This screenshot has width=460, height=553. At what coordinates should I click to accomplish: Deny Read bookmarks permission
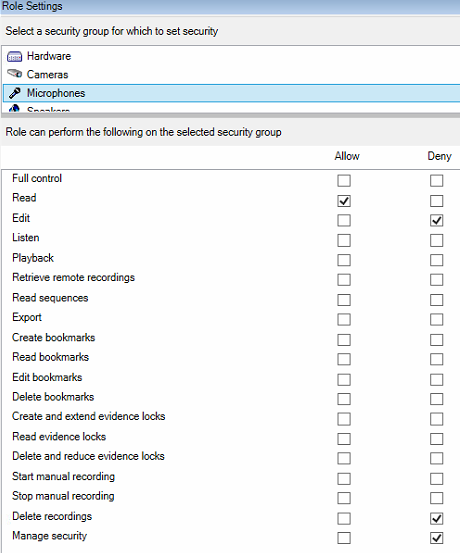[436, 359]
